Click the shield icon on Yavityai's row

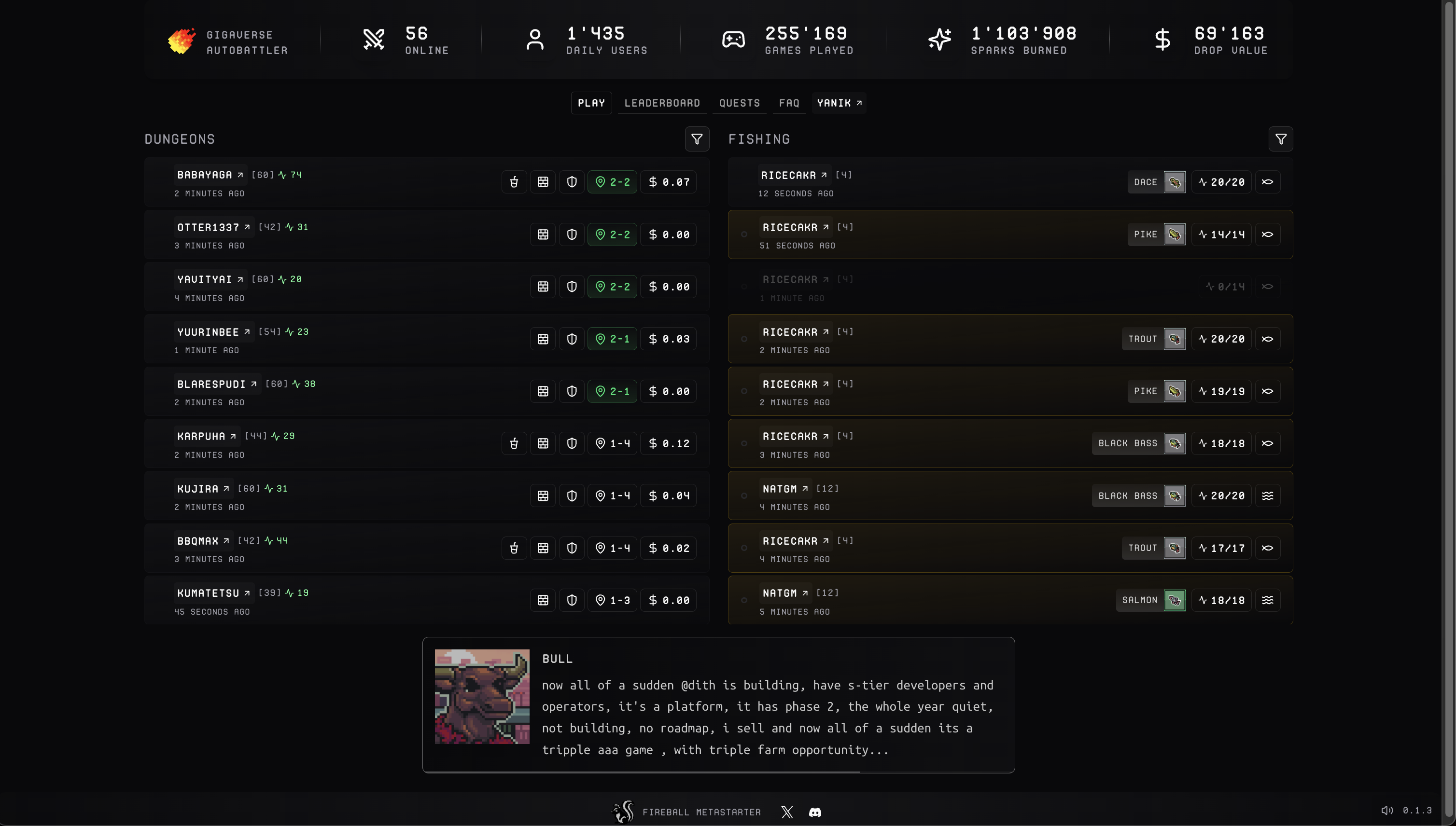572,287
